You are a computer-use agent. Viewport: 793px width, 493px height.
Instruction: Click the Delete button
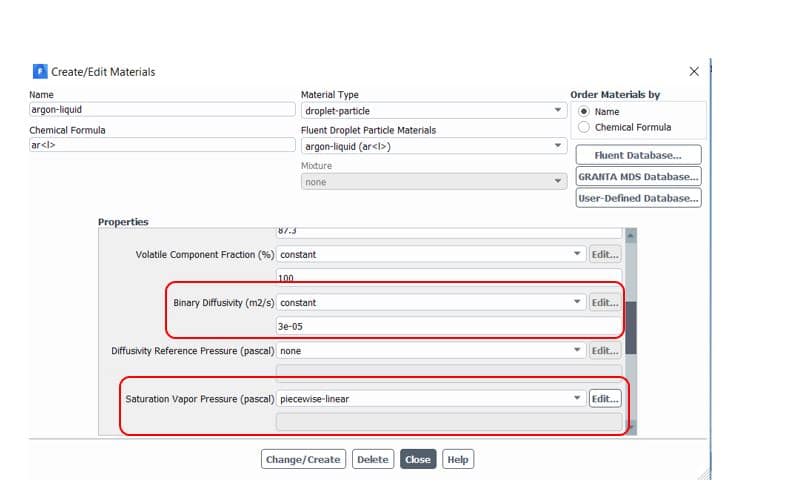[372, 460]
